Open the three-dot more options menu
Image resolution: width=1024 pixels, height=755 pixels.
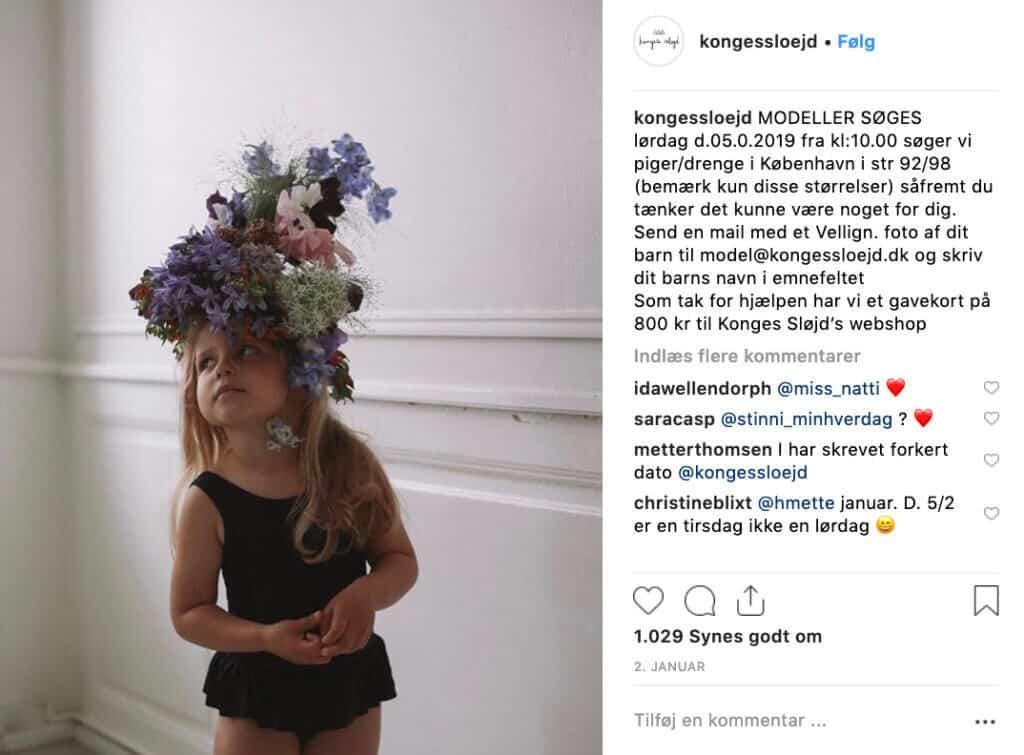tap(985, 722)
